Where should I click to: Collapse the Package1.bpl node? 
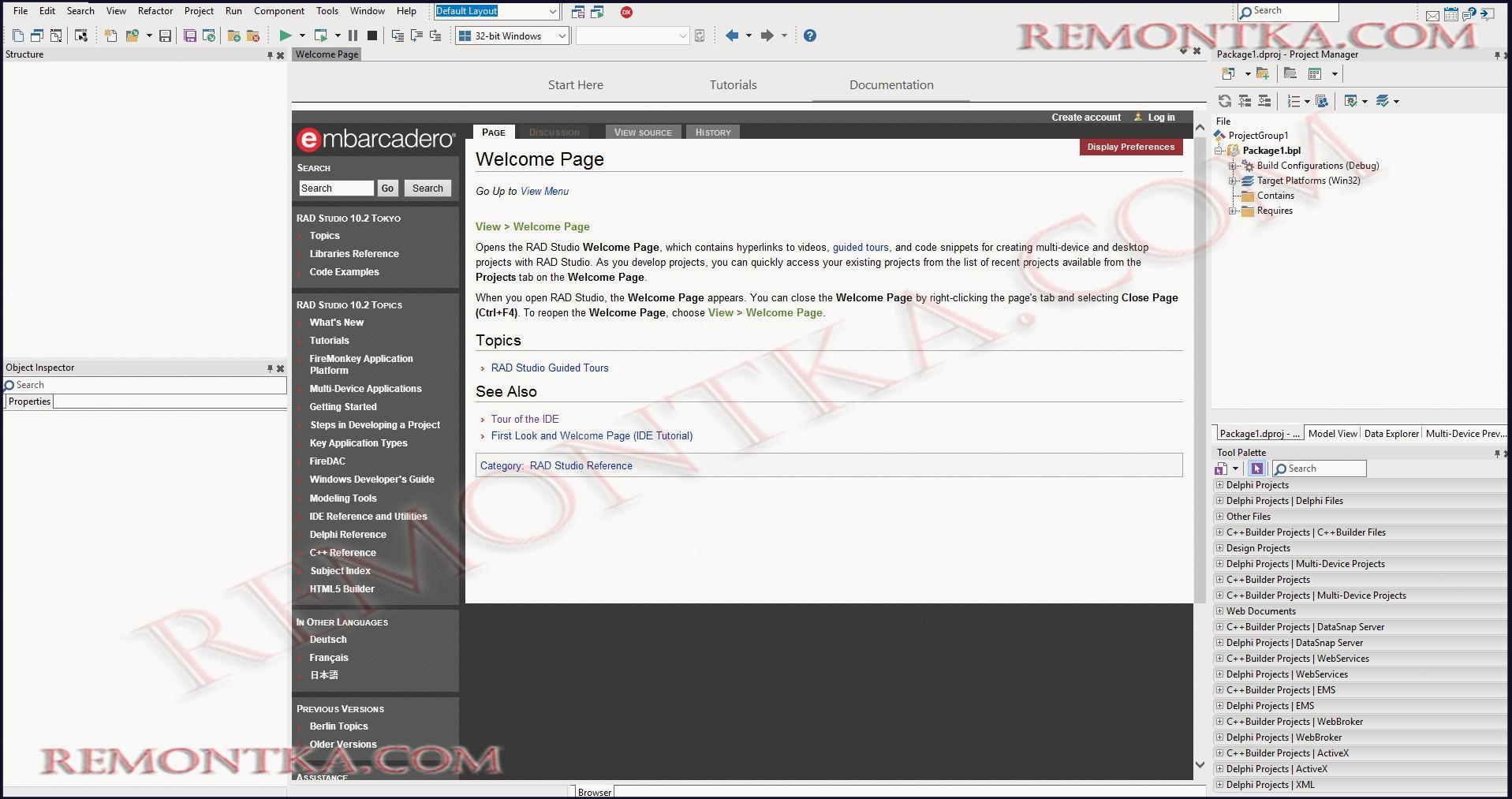pyautogui.click(x=1219, y=151)
